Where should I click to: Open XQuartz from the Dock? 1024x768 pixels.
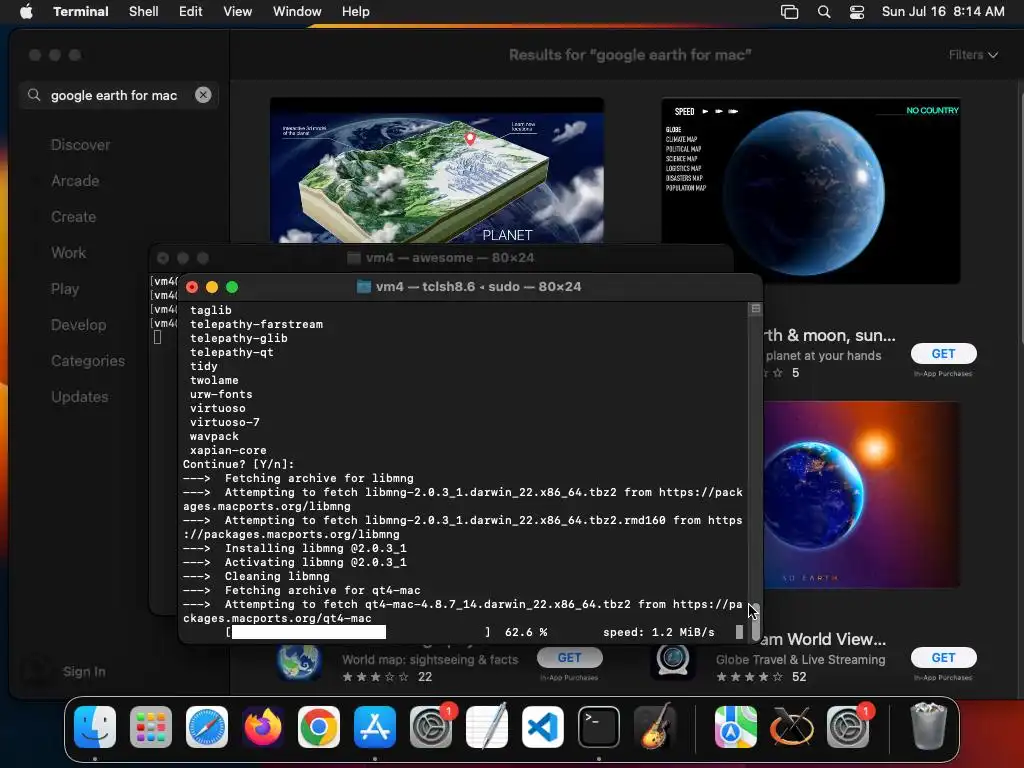[x=792, y=727]
